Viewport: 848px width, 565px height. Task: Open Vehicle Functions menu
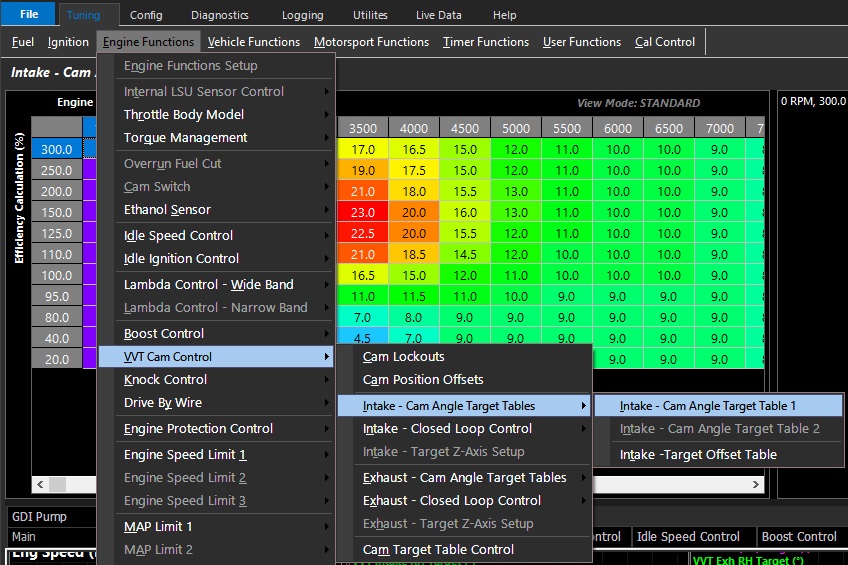click(x=254, y=42)
